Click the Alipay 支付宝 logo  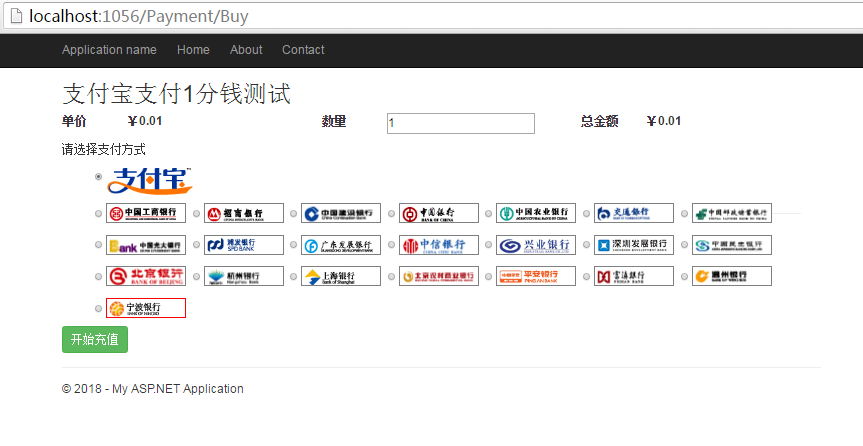[149, 181]
